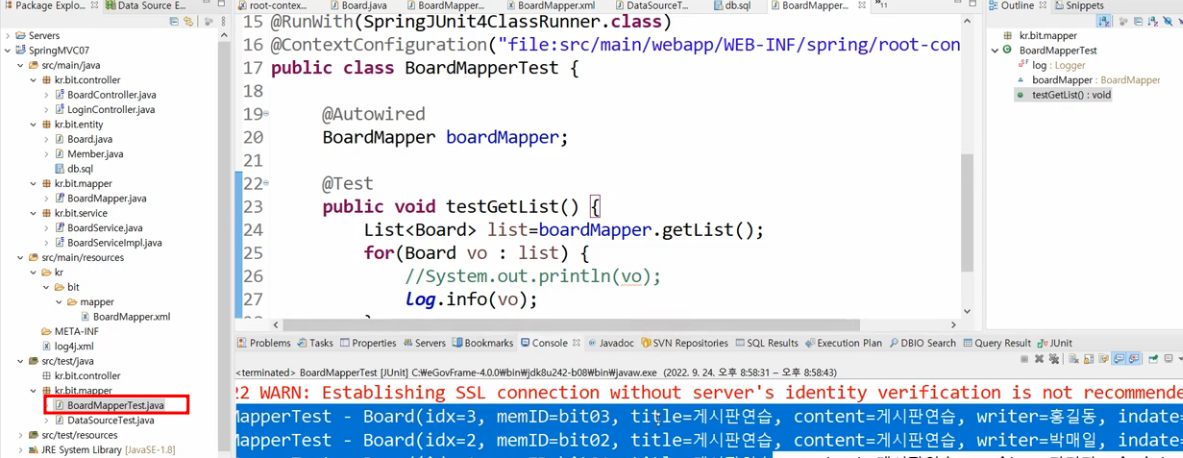
Task: Open SVN Repositories tab
Action: pyautogui.click(x=684, y=343)
